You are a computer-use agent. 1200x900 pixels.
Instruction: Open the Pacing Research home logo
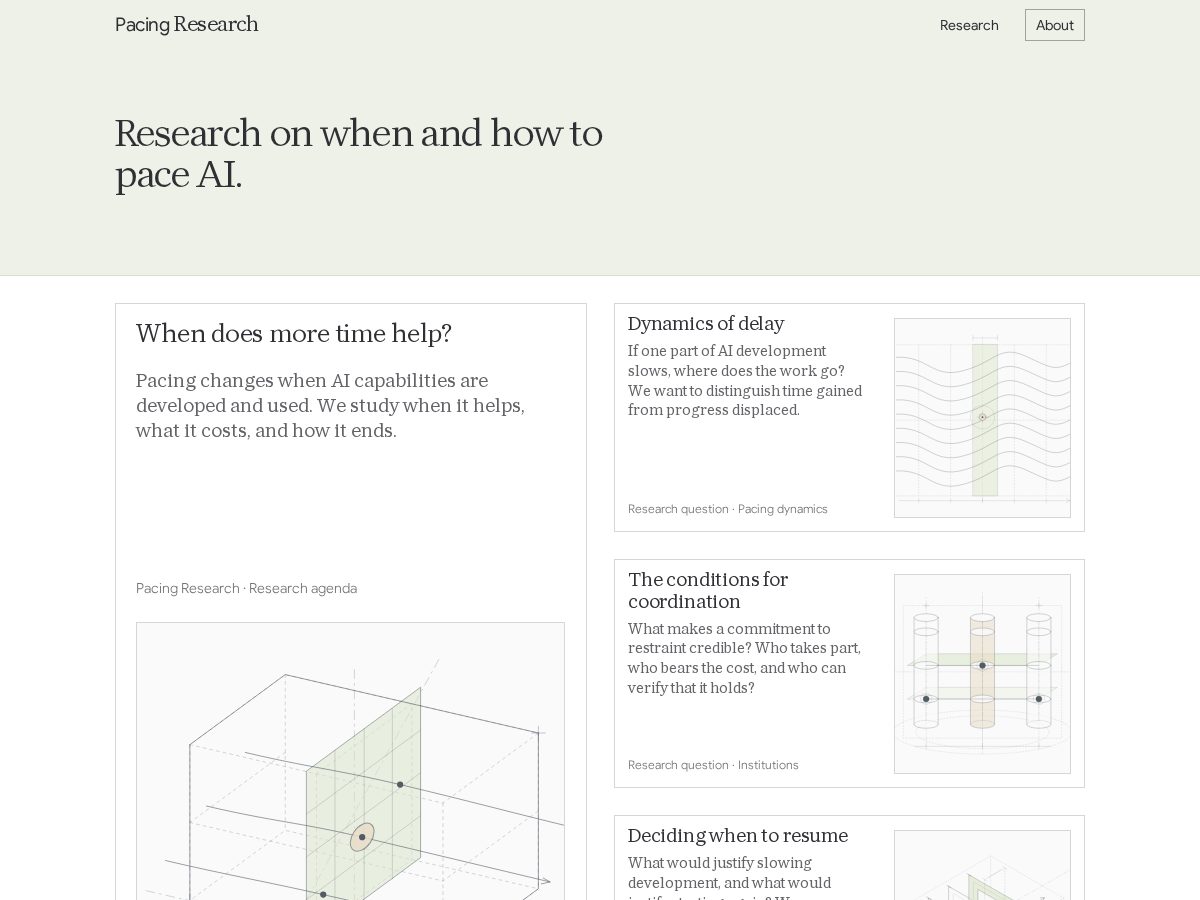[187, 25]
